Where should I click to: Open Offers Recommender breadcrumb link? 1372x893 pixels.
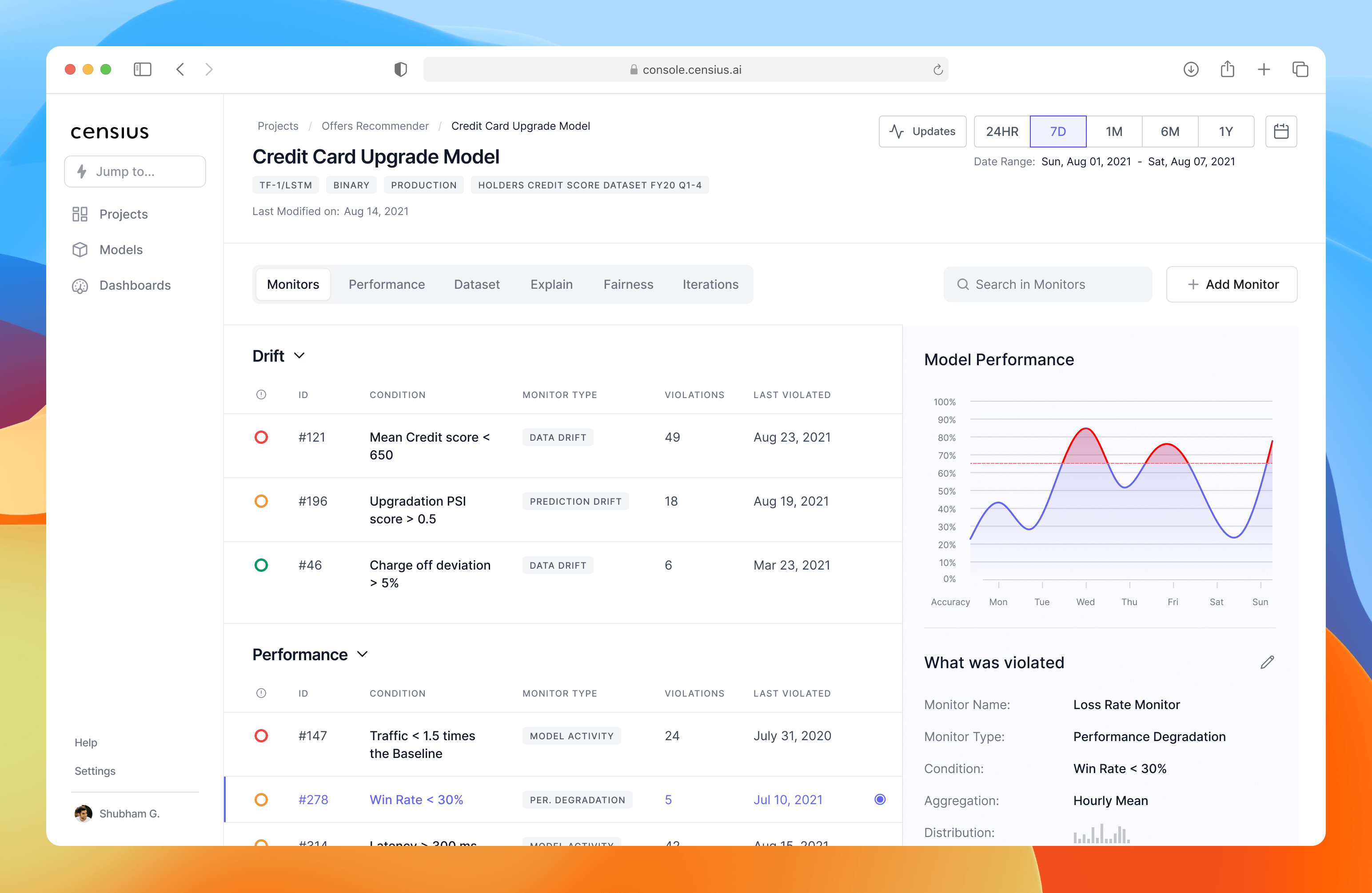point(375,126)
